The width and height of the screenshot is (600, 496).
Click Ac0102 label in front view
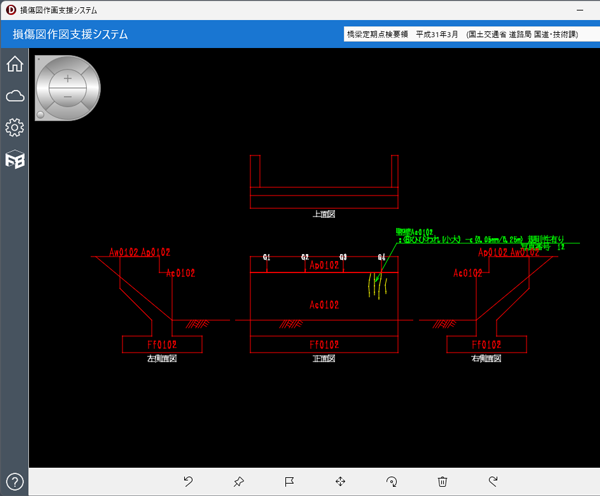pyautogui.click(x=324, y=305)
